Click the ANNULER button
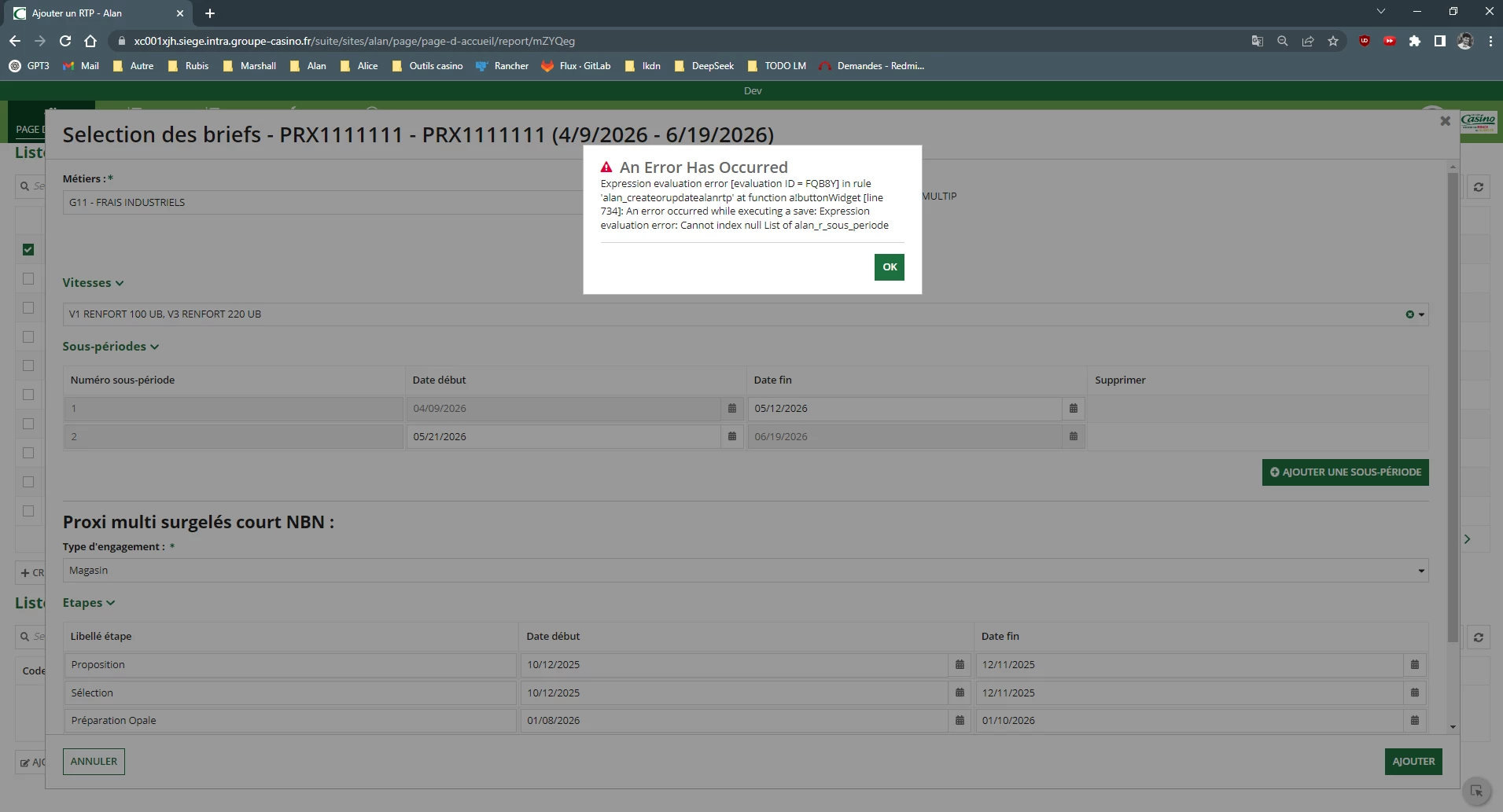Viewport: 1503px width, 812px height. [x=94, y=762]
